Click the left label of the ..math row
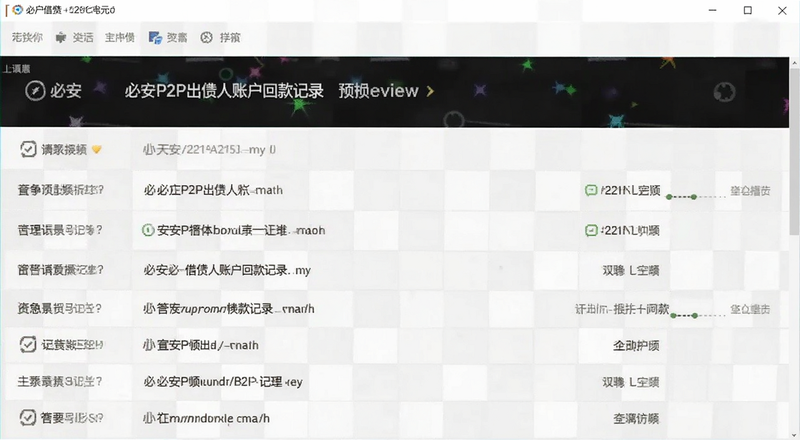Viewport: 800px width, 440px height. click(x=61, y=190)
